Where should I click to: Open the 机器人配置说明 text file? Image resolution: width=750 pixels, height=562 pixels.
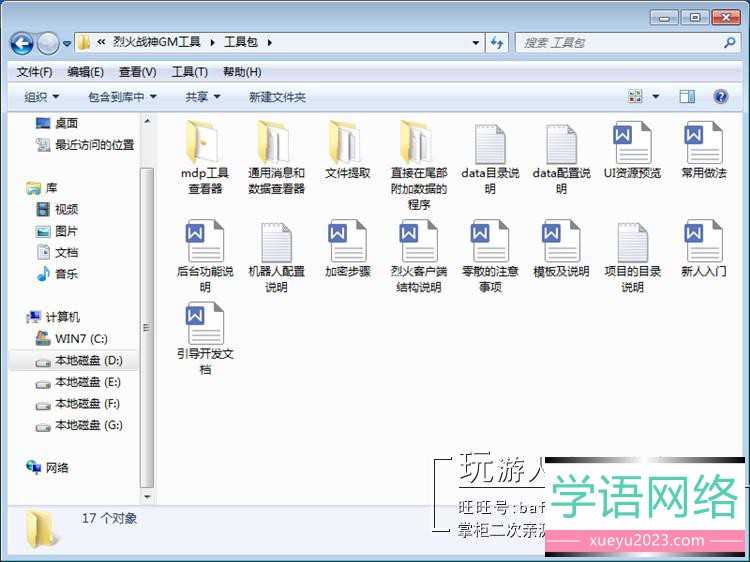click(x=275, y=242)
